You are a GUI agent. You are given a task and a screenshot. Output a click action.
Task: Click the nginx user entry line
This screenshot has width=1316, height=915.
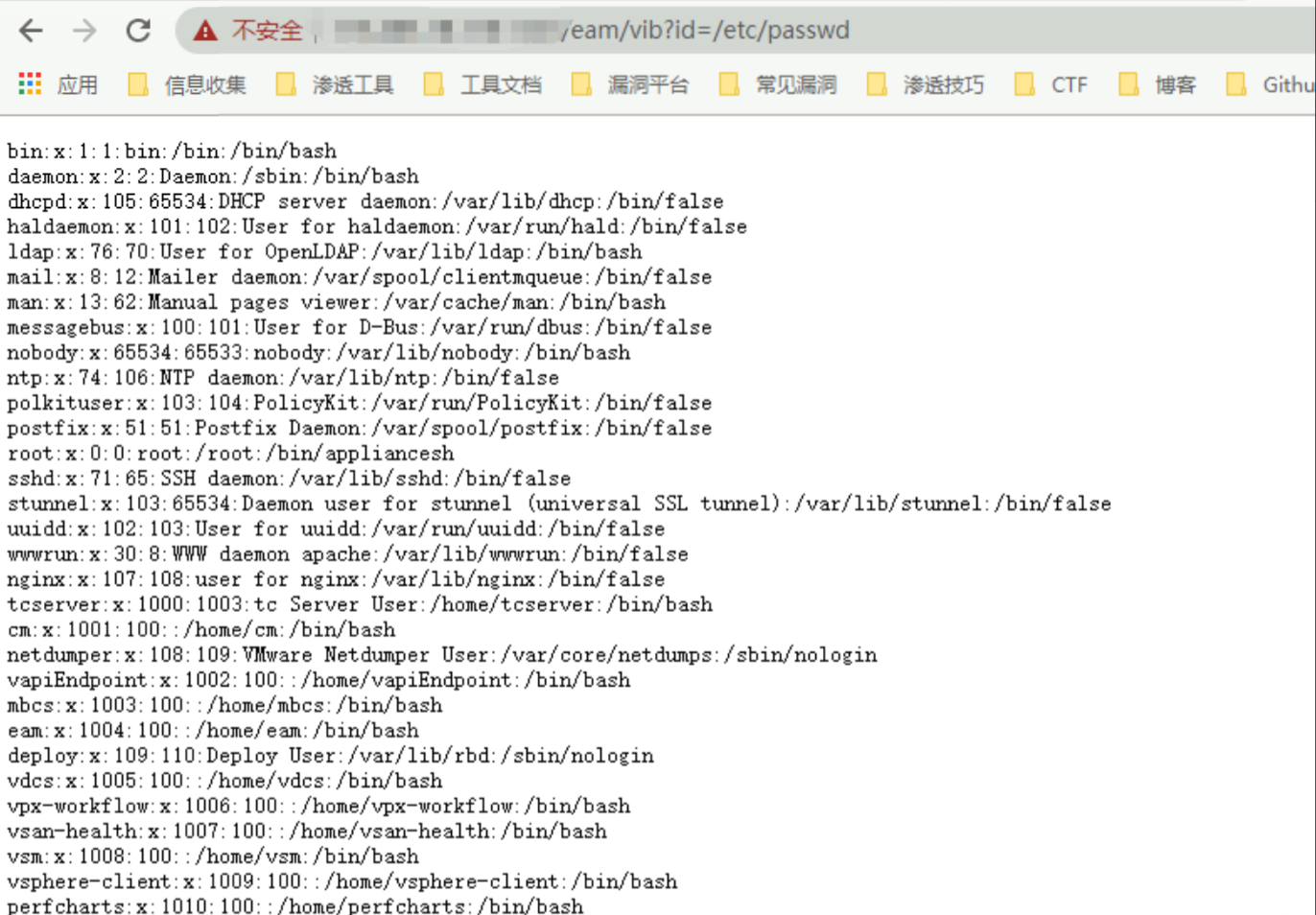click(x=336, y=579)
